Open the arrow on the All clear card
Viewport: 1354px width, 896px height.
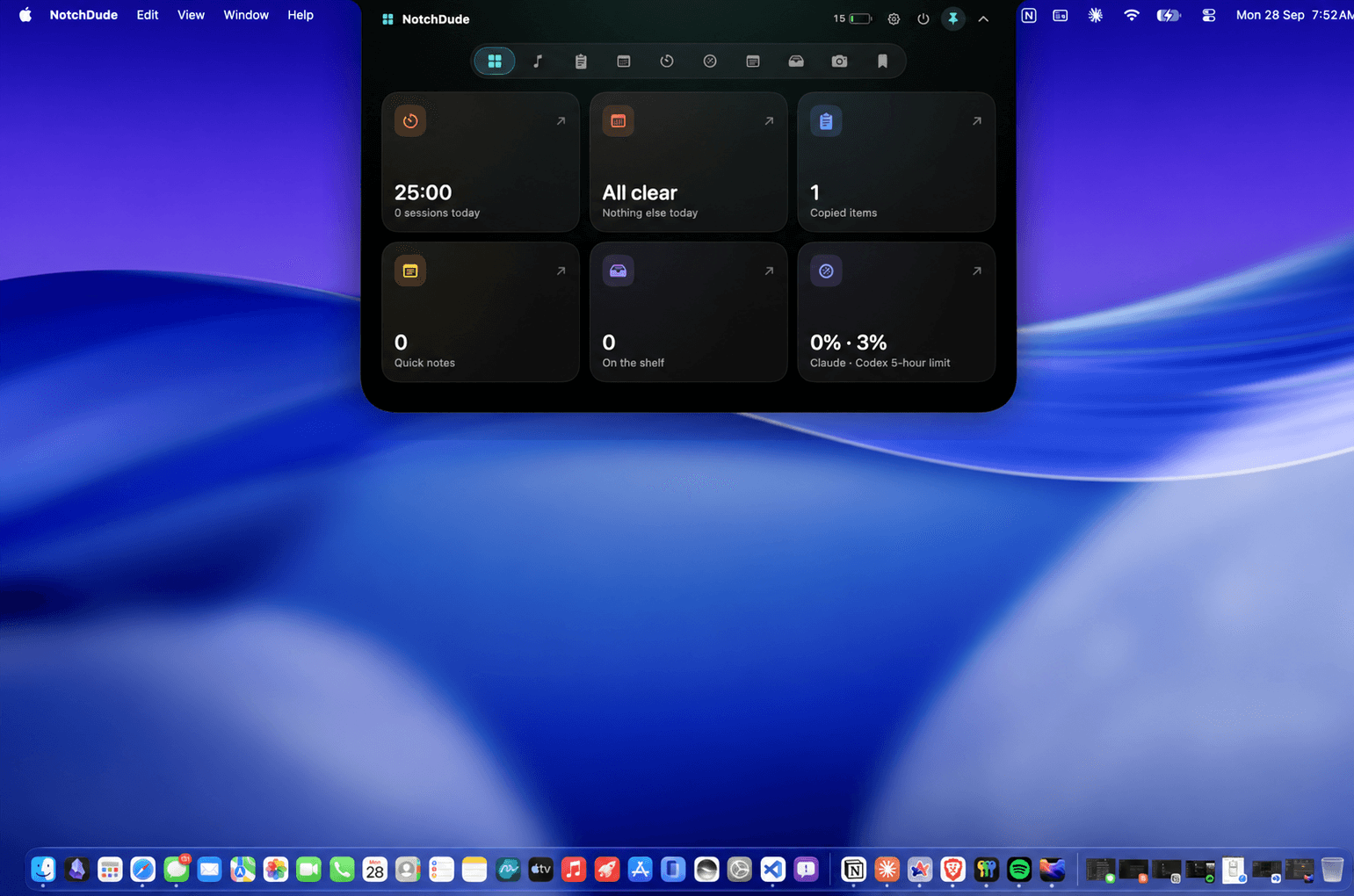769,121
